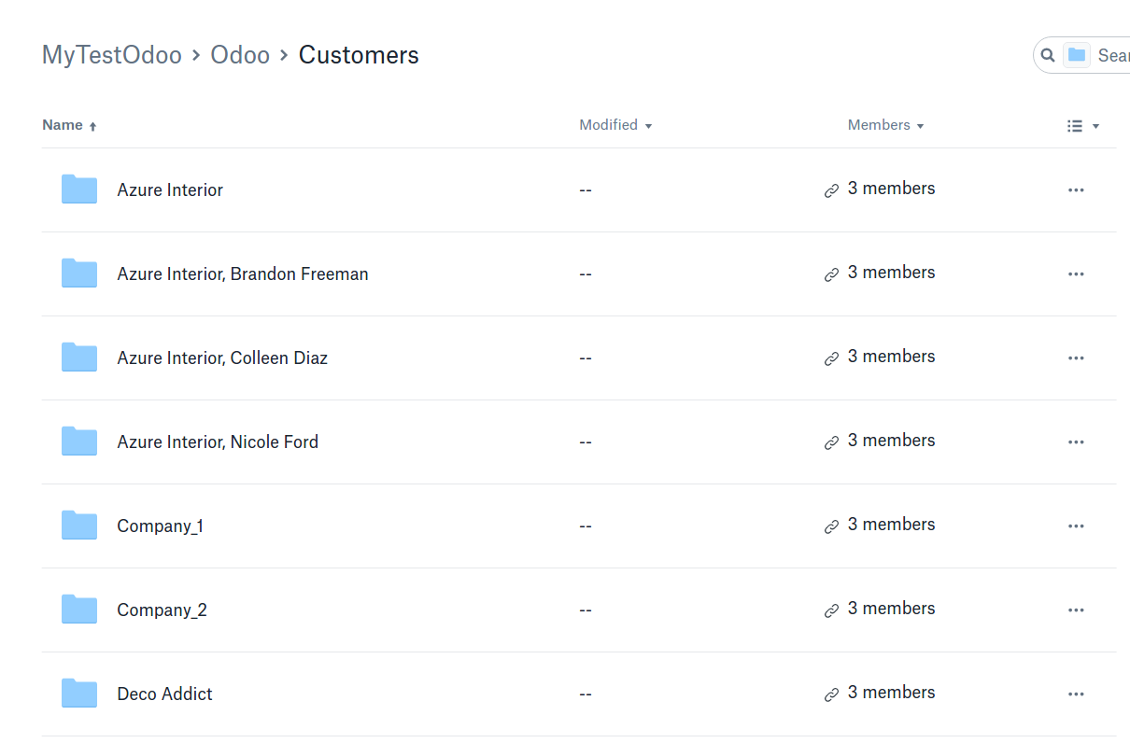Navigate to Odoo breadcrumb folder
Image resolution: width=1130 pixels, height=743 pixels.
240,55
